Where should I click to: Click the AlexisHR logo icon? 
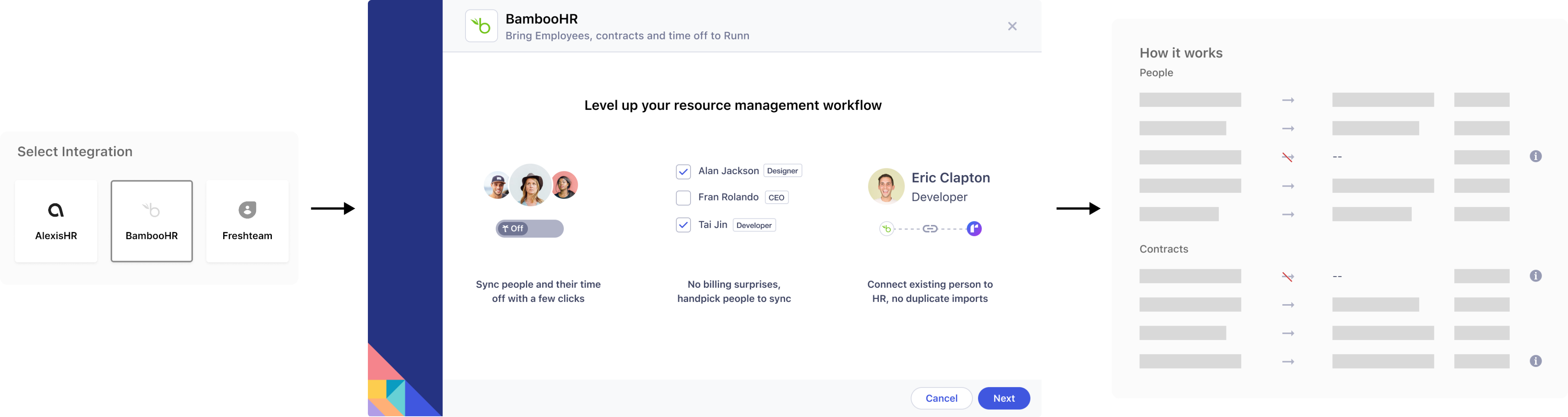(x=56, y=210)
